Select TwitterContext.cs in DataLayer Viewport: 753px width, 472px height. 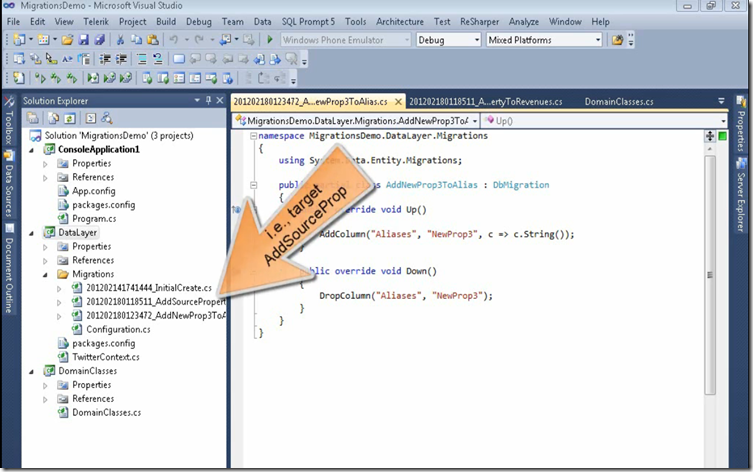click(x=106, y=357)
